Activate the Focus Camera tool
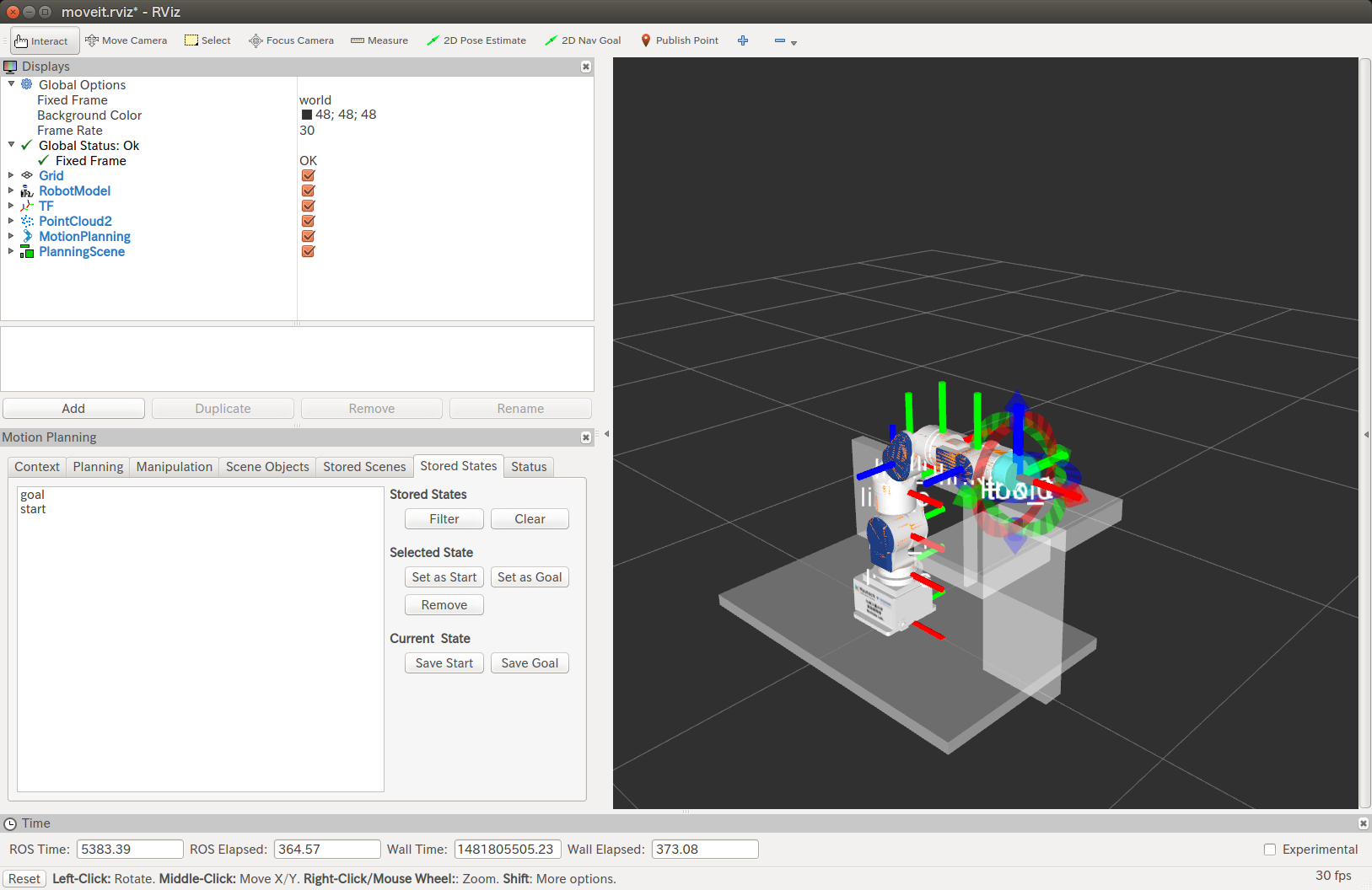This screenshot has width=1372, height=890. tap(291, 40)
